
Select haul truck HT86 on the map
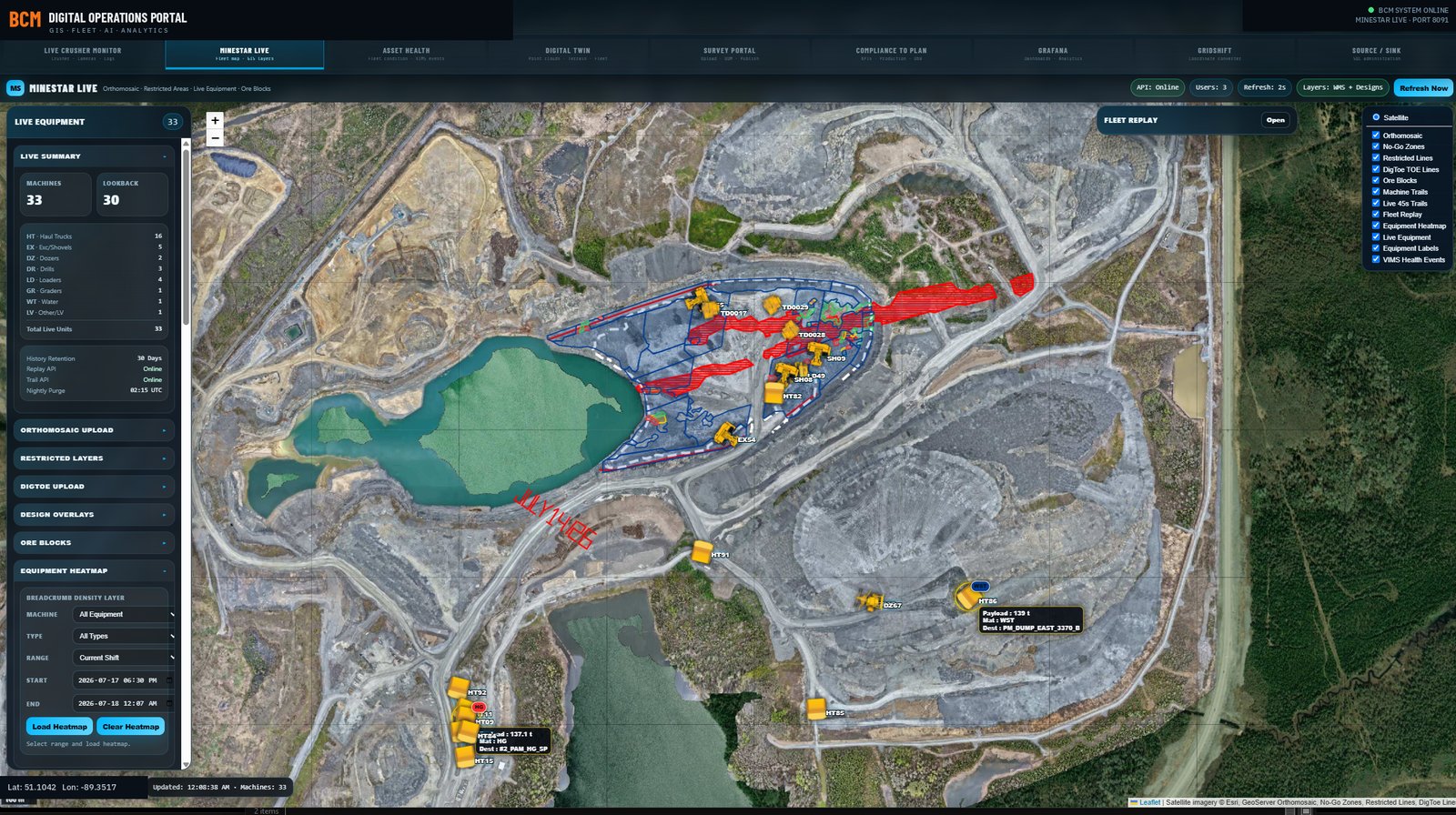point(966,598)
